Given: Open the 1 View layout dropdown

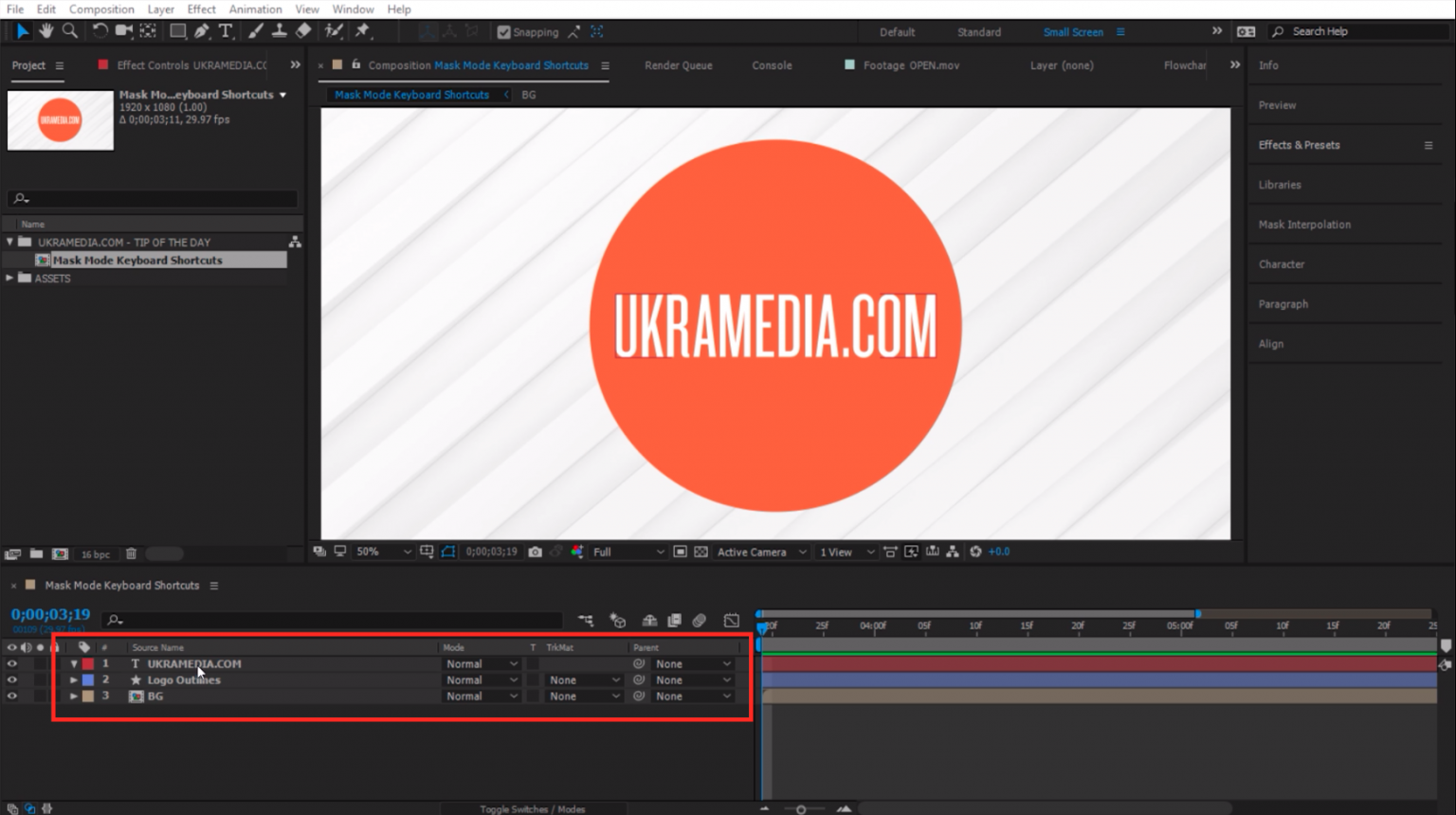Looking at the screenshot, I should pos(846,552).
